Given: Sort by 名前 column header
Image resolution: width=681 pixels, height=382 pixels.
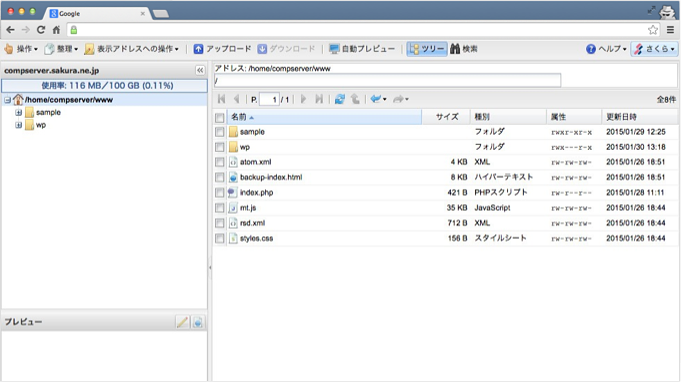Looking at the screenshot, I should coord(324,117).
